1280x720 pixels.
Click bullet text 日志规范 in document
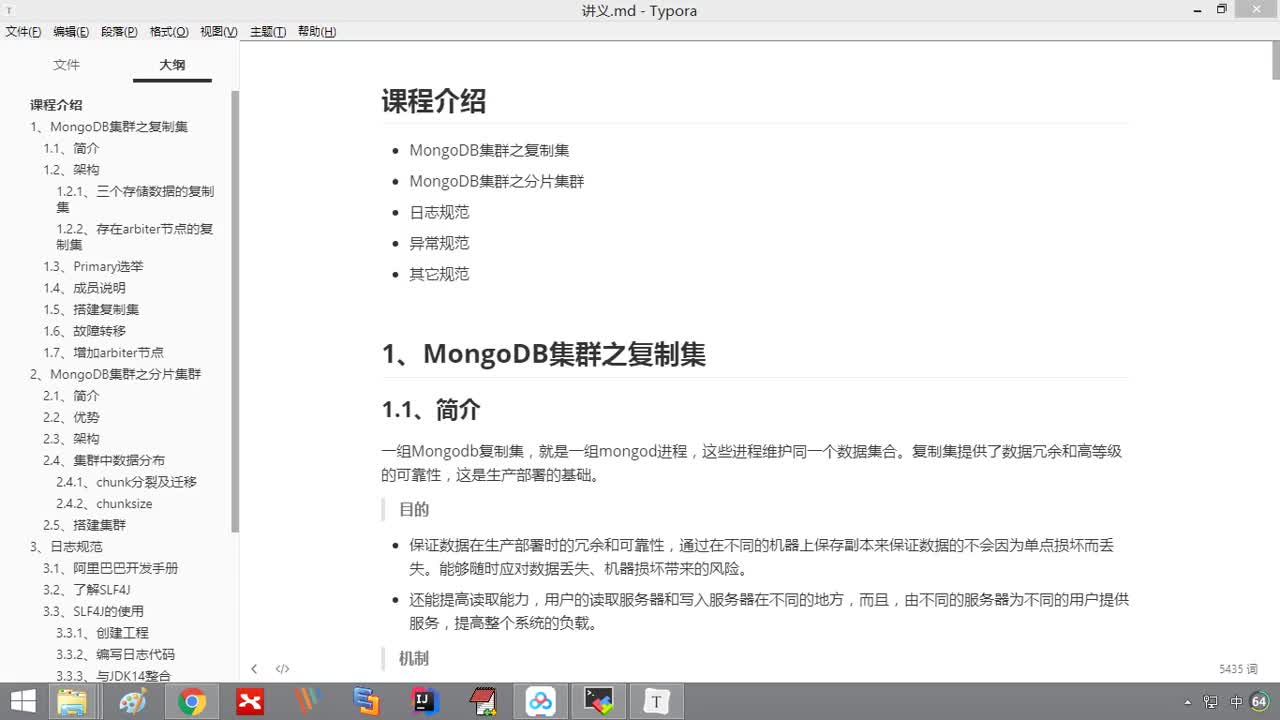[x=439, y=212]
